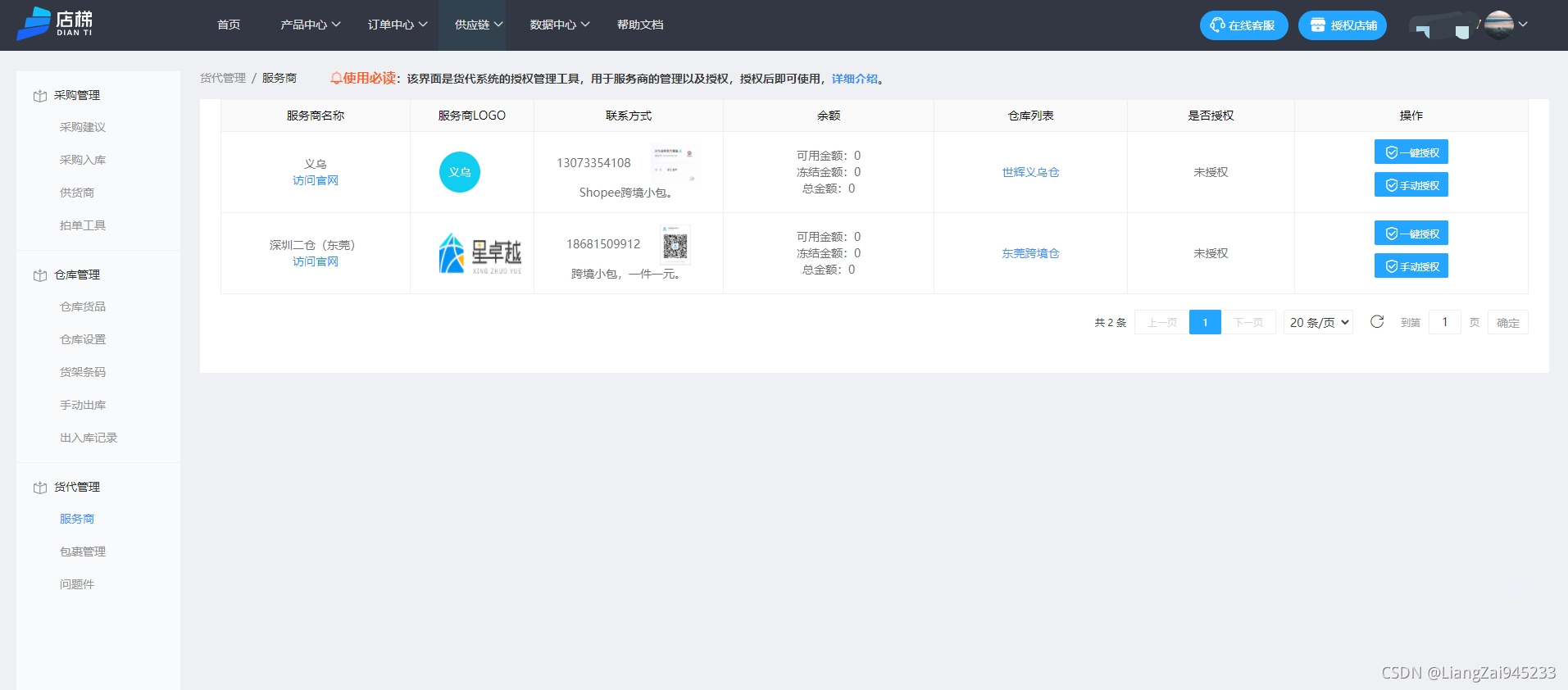The image size is (1568, 690).
Task: Select 采购建议 in the sidebar
Action: (x=83, y=127)
